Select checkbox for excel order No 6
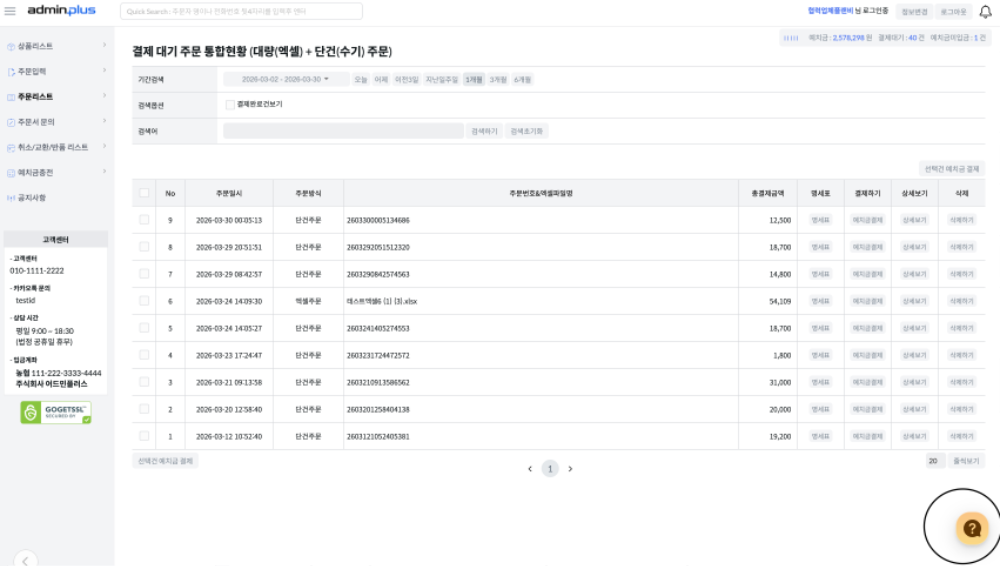Image resolution: width=1000 pixels, height=566 pixels. tap(144, 301)
